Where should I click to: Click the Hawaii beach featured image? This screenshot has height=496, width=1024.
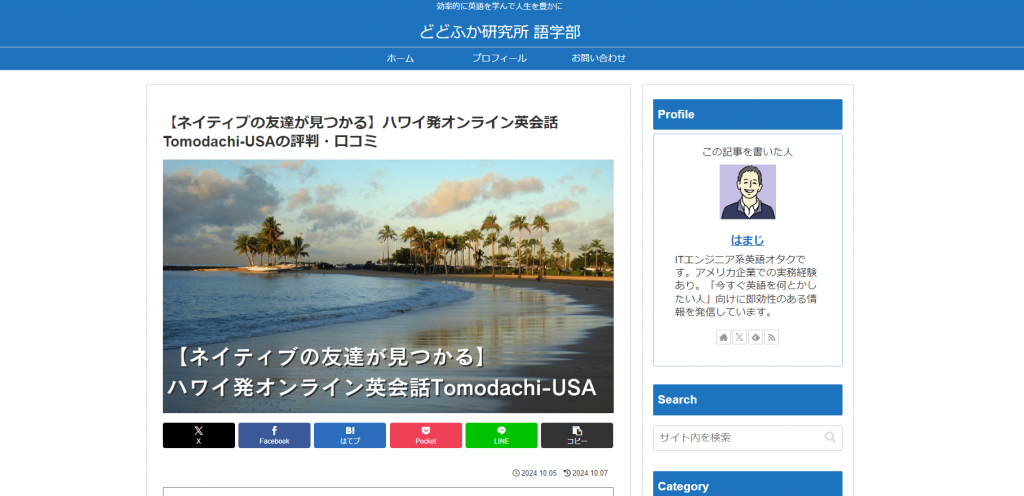coord(388,287)
